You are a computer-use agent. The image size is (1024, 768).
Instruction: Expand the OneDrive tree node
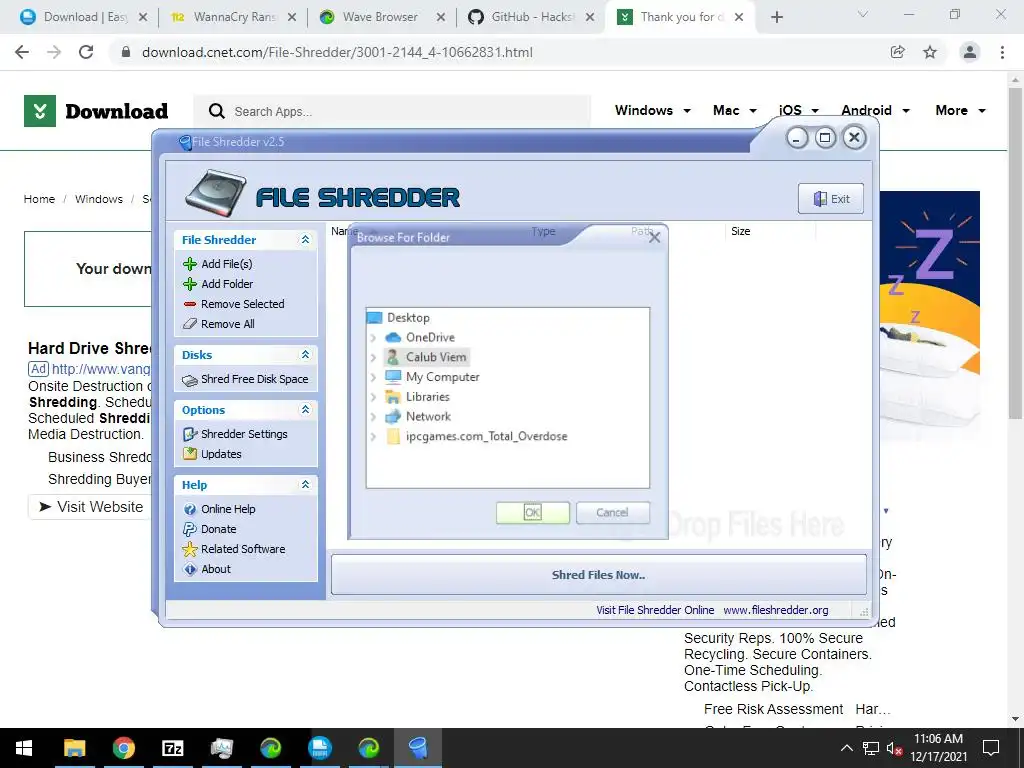click(373, 338)
